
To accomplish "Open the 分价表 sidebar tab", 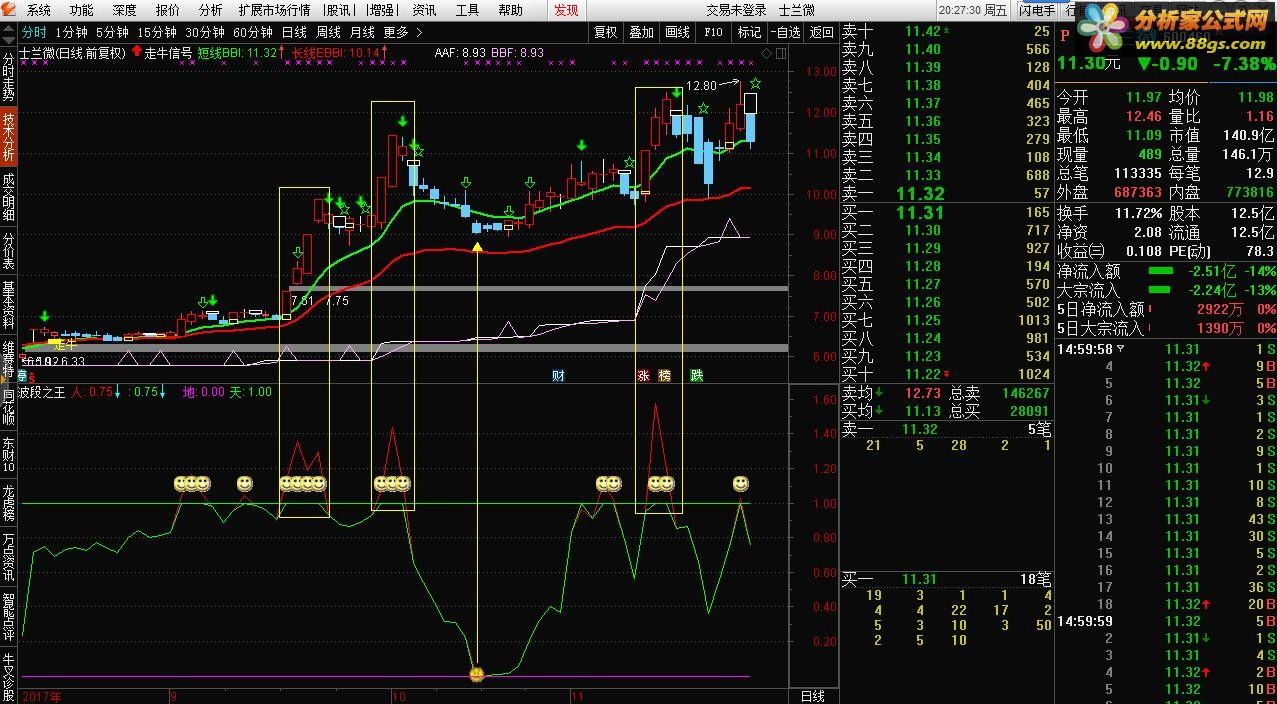I will [9, 251].
